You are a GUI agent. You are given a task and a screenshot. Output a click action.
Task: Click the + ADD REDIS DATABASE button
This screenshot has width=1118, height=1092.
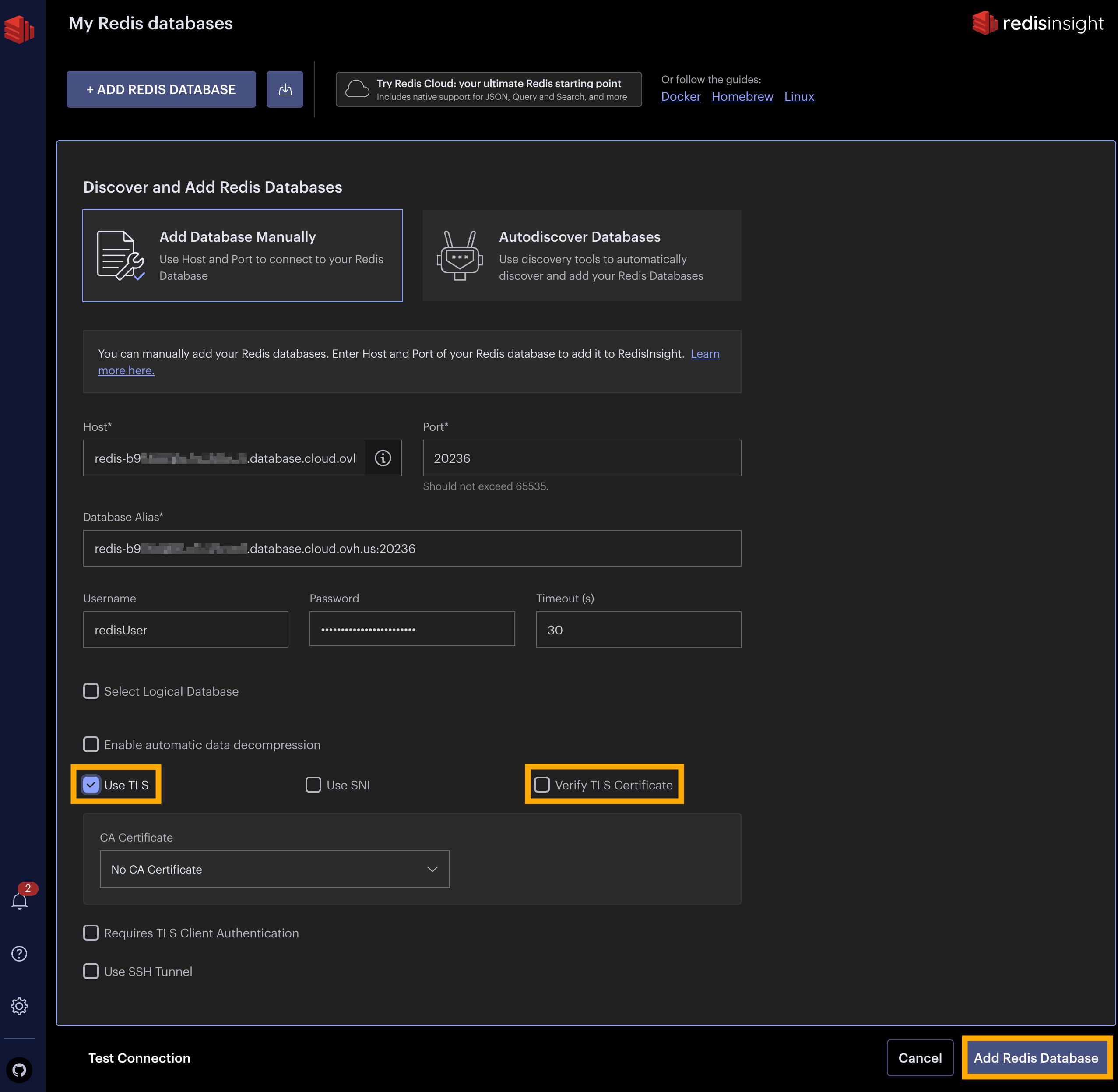click(161, 89)
